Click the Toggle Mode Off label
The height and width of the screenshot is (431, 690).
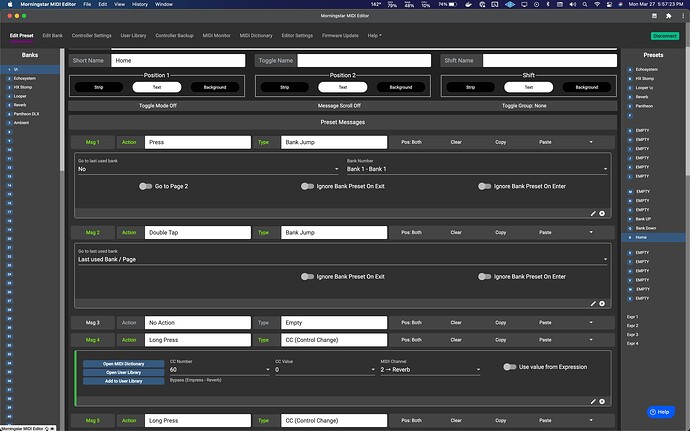point(158,106)
